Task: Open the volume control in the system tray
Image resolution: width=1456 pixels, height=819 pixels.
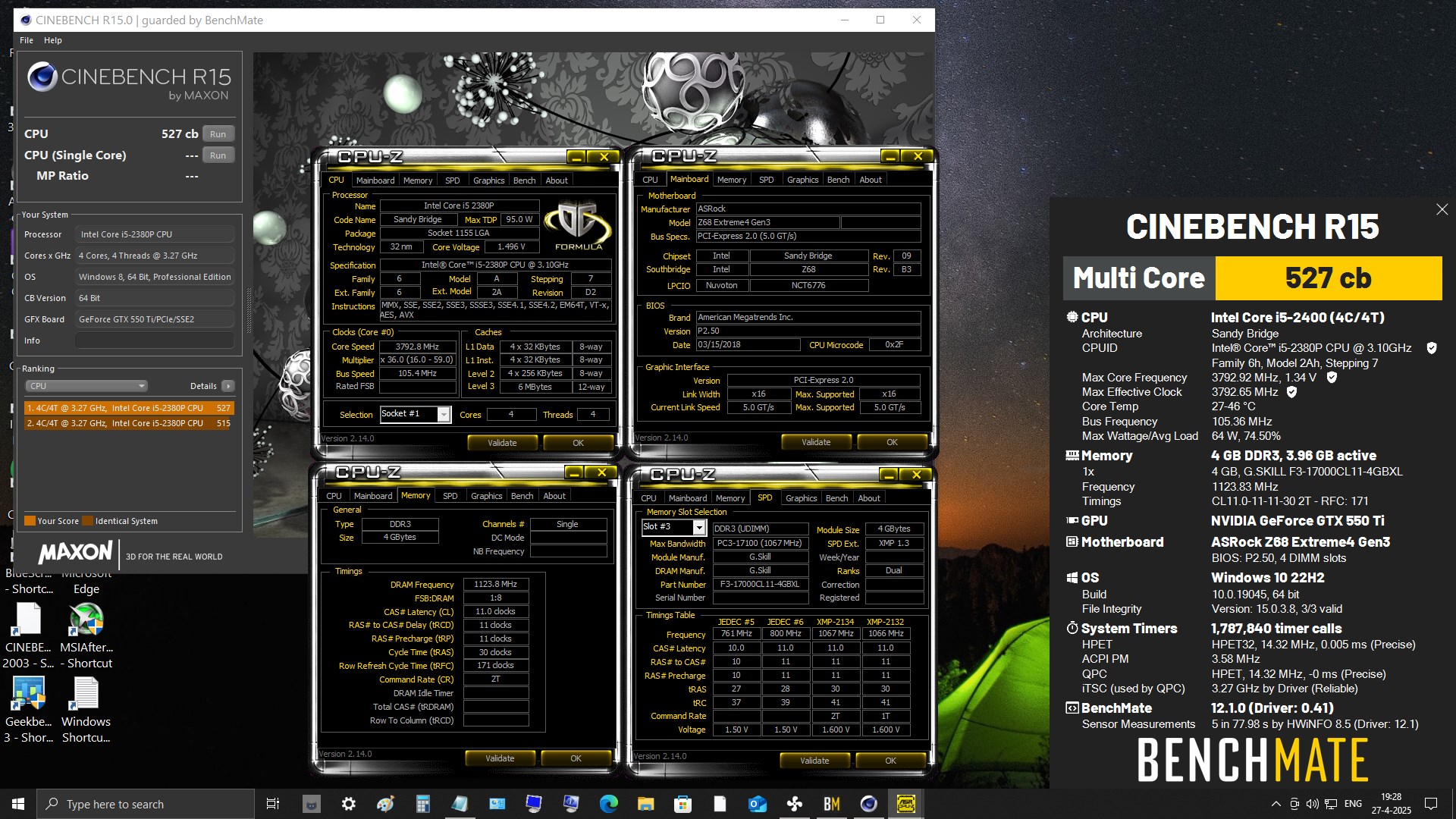Action: click(x=1312, y=804)
